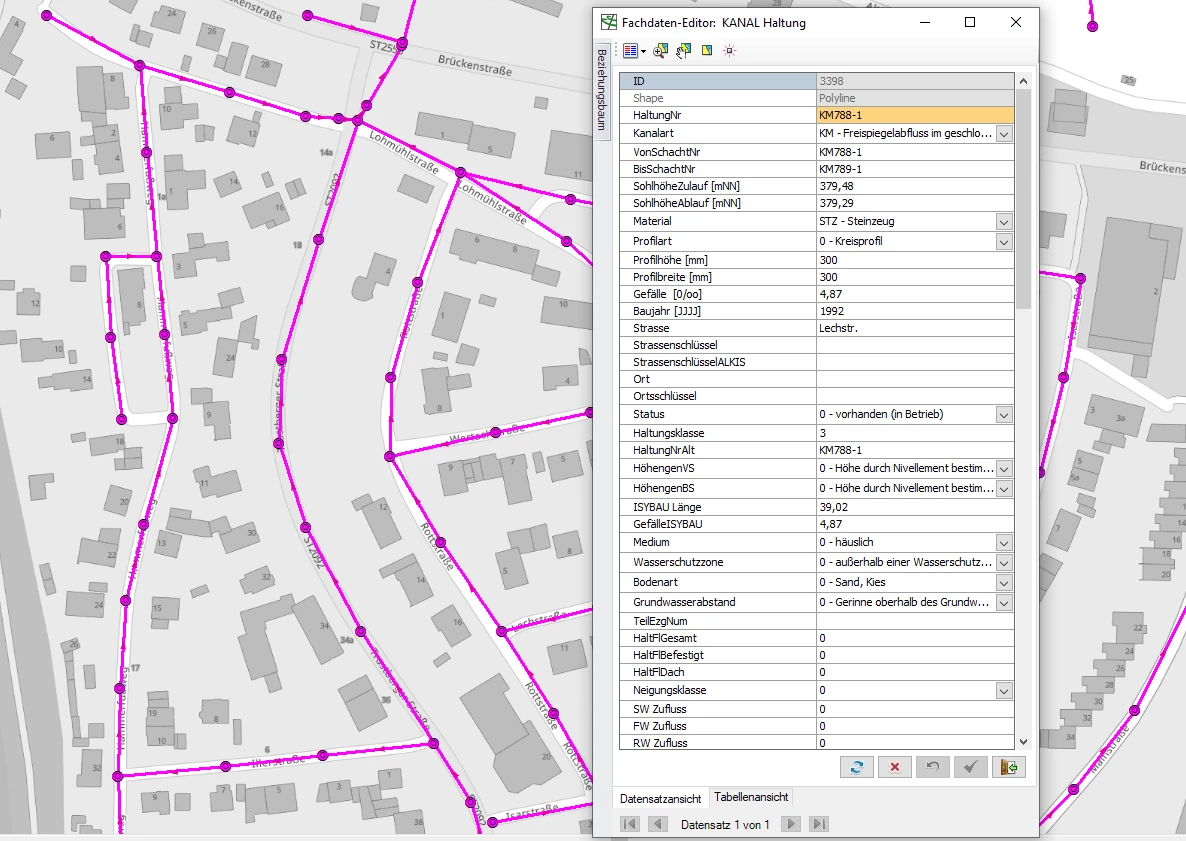Undo changes with the undo arrow icon
The image size is (1186, 841).
pos(933,767)
